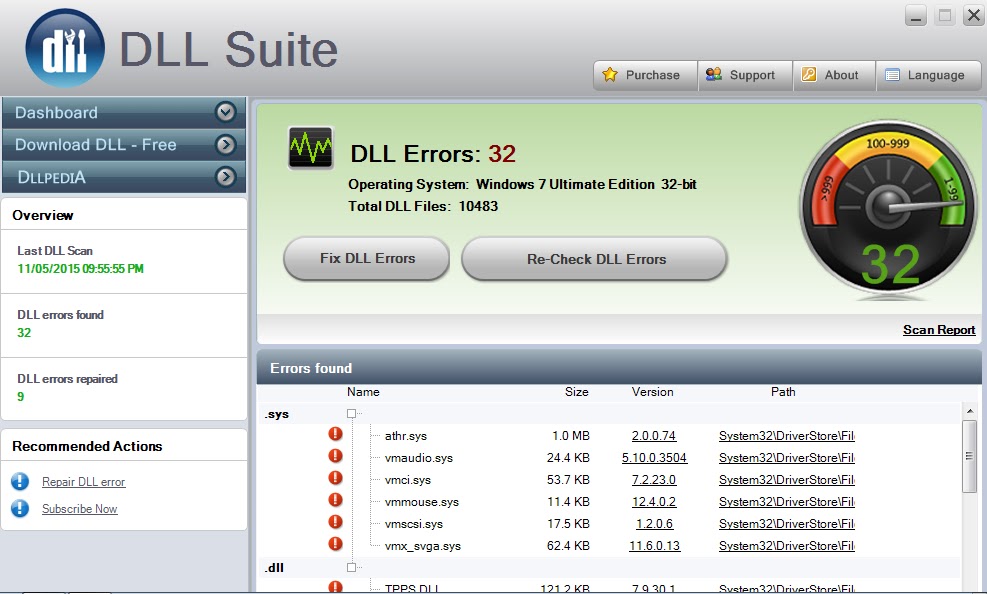This screenshot has height=594, width=987.
Task: Select the athr.sys row name
Action: (406, 436)
